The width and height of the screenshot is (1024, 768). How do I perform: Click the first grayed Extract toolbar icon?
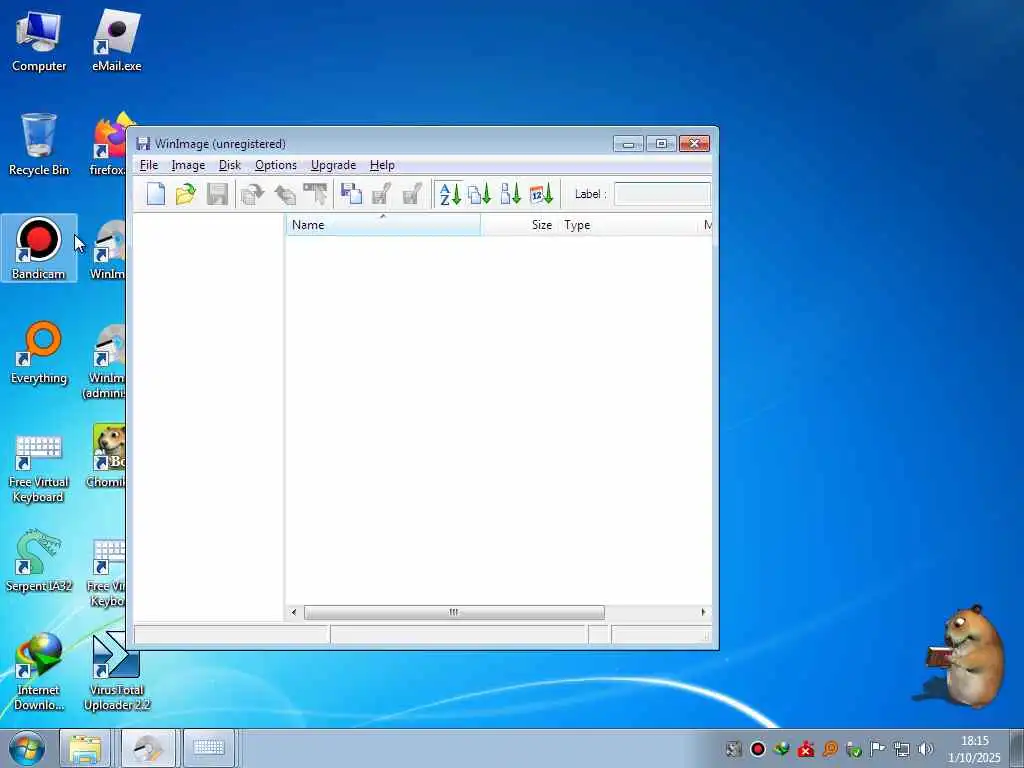pos(381,194)
